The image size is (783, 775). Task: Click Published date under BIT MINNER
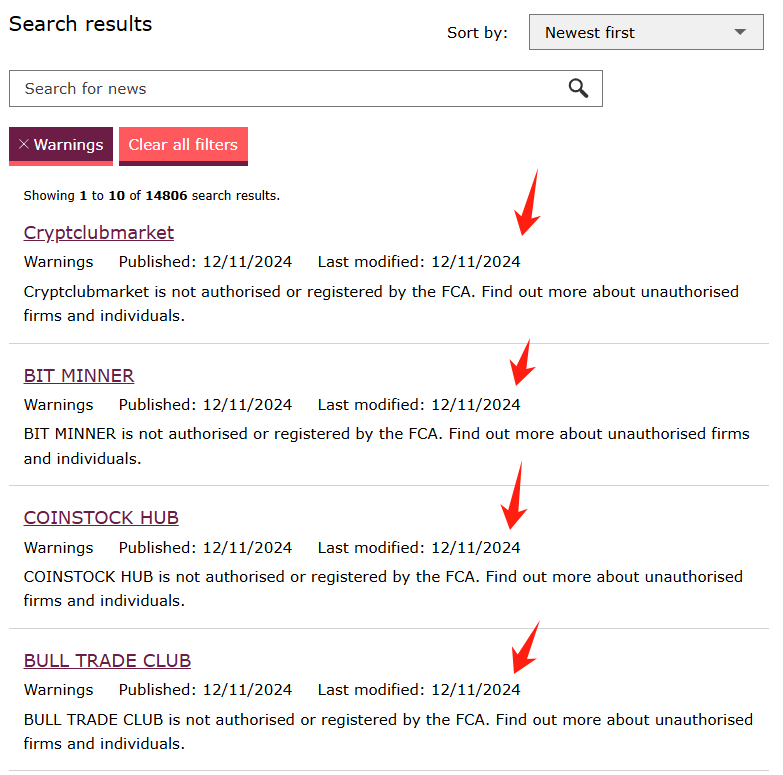(205, 404)
